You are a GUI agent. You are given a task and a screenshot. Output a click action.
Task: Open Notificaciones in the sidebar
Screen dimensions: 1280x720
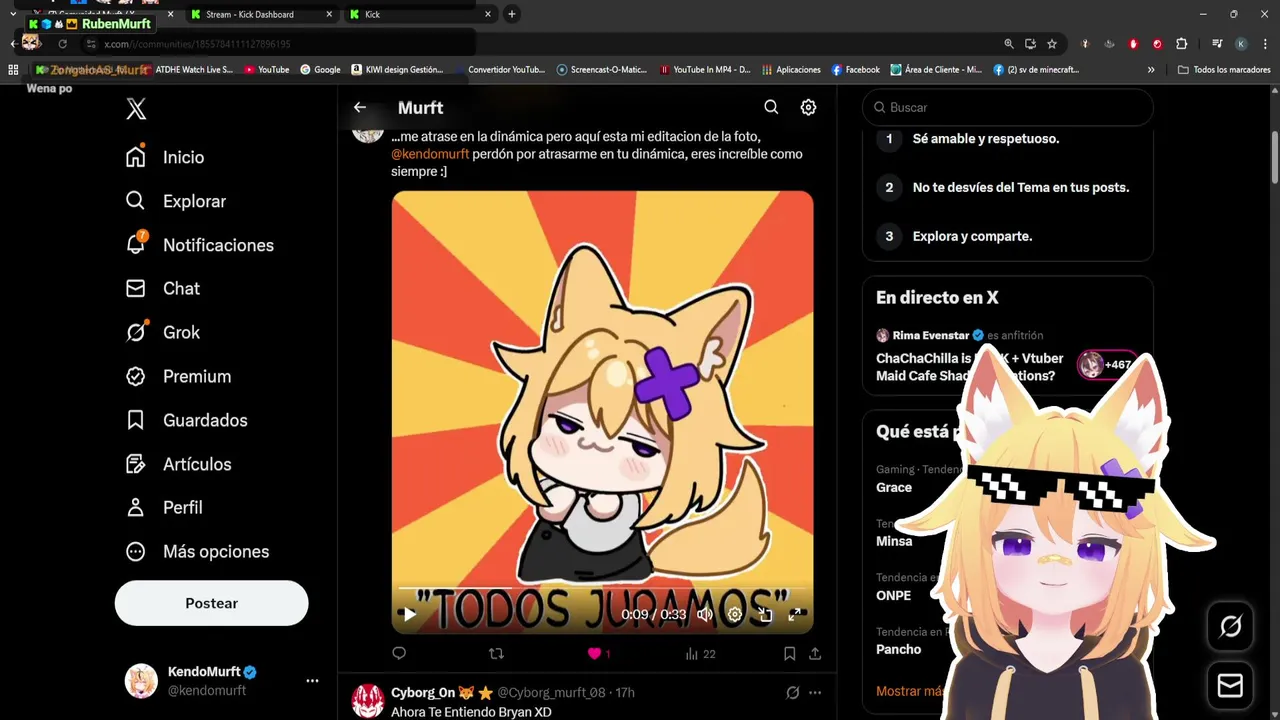[200, 245]
